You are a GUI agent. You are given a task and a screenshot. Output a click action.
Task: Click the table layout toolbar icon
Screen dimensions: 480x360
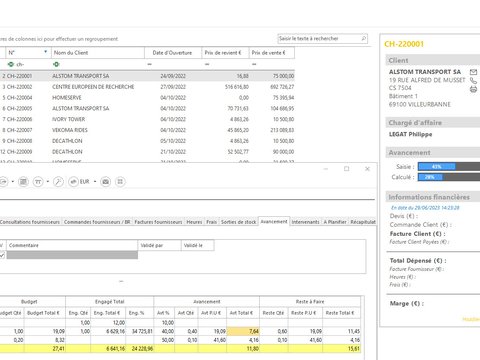click(x=23, y=182)
